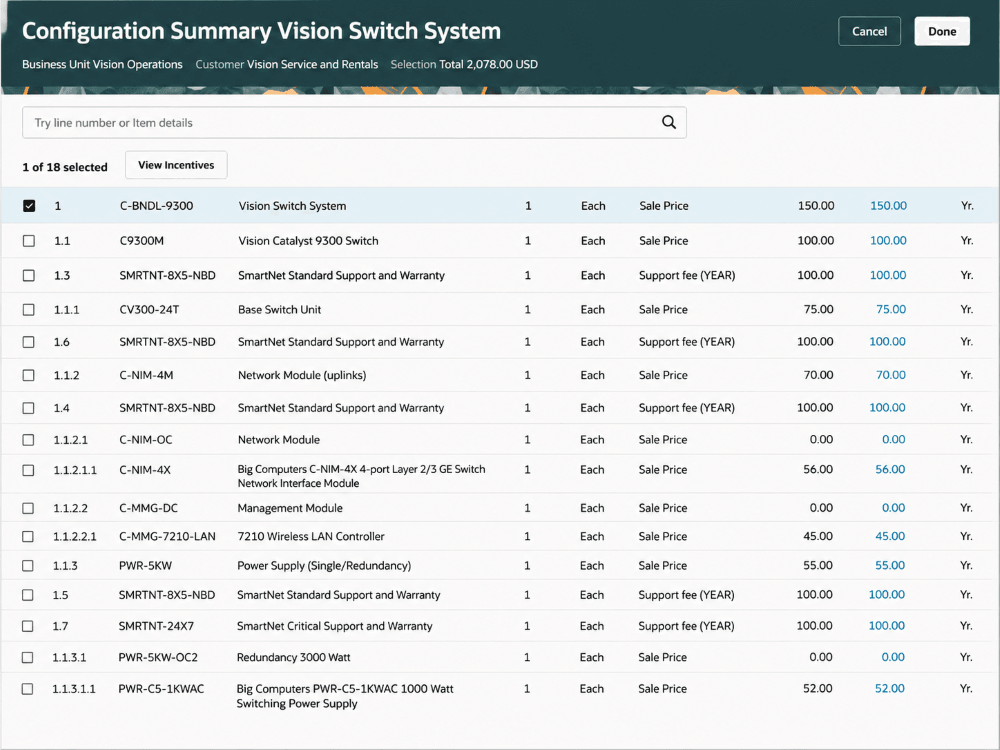The height and width of the screenshot is (750, 1000).
Task: Click the 7210 Wireless LAN Controller description
Action: (311, 536)
